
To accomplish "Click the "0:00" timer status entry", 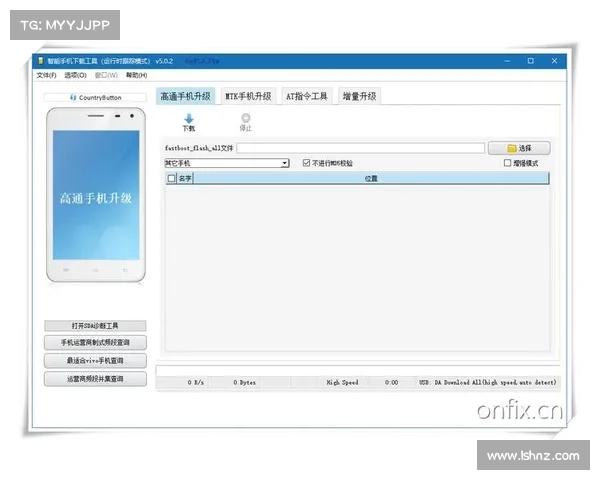I will coord(391,382).
